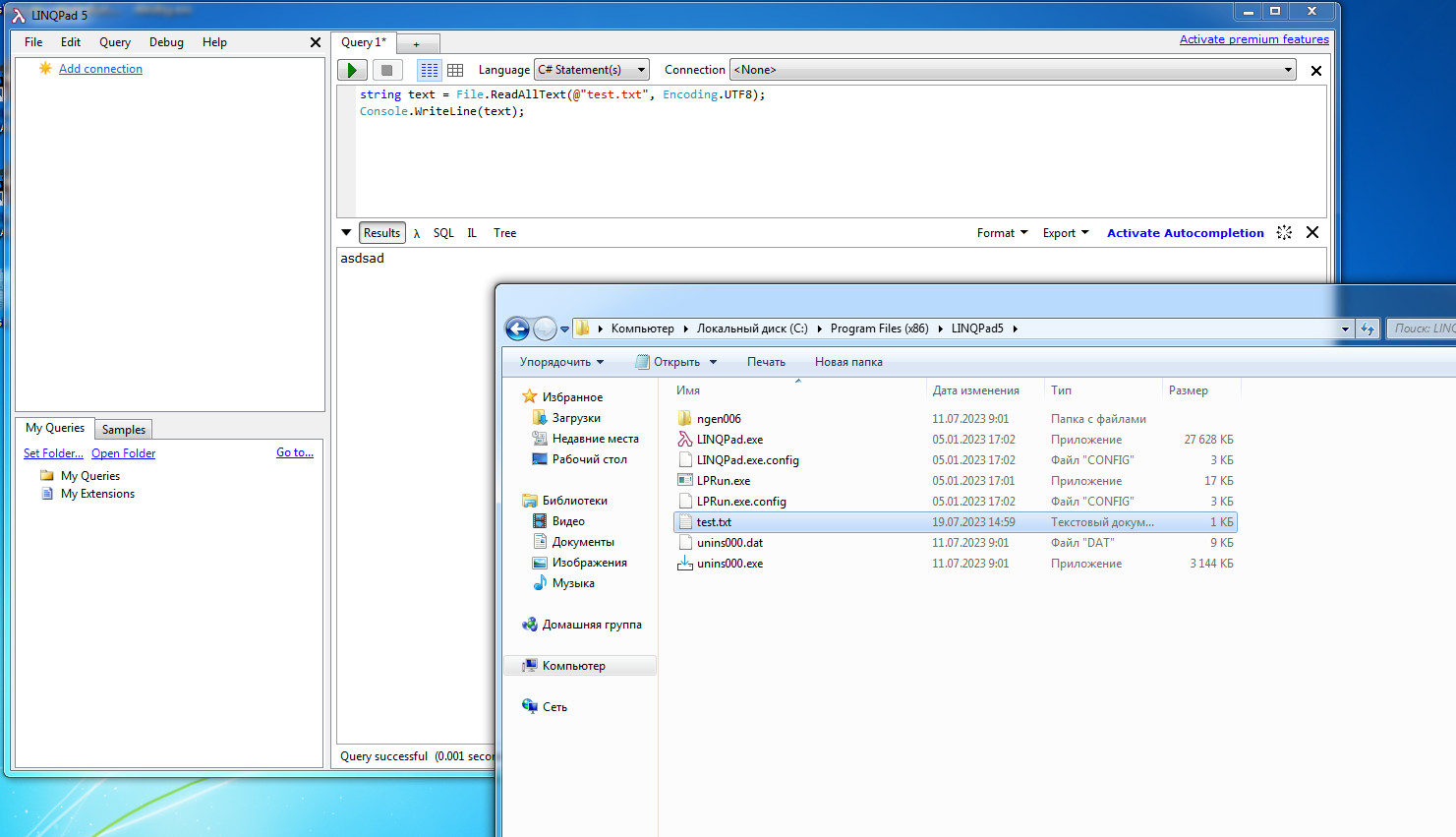Image resolution: width=1456 pixels, height=837 pixels.
Task: Click Activate premium features link
Action: pyautogui.click(x=1253, y=39)
